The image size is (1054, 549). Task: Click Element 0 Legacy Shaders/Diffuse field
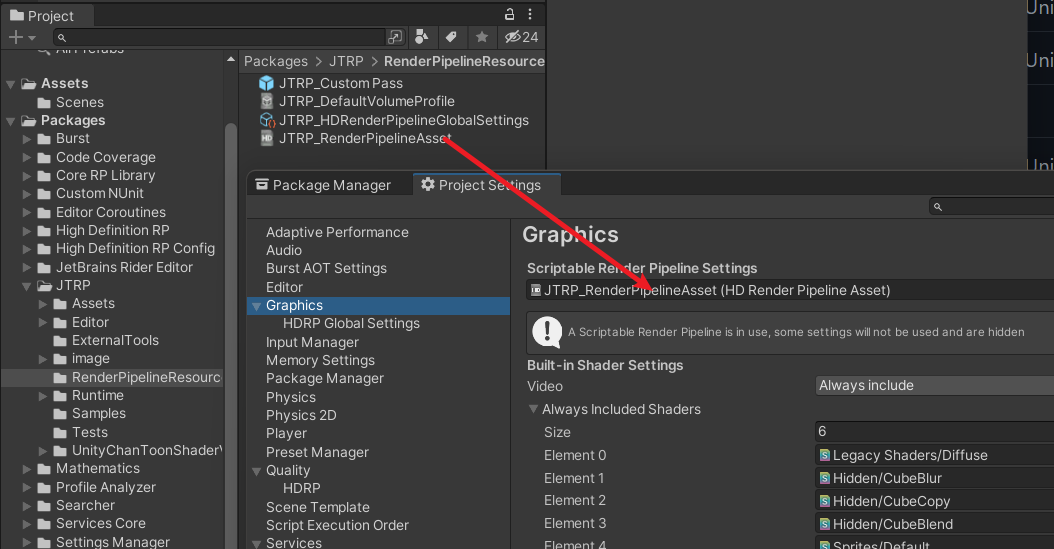[934, 455]
